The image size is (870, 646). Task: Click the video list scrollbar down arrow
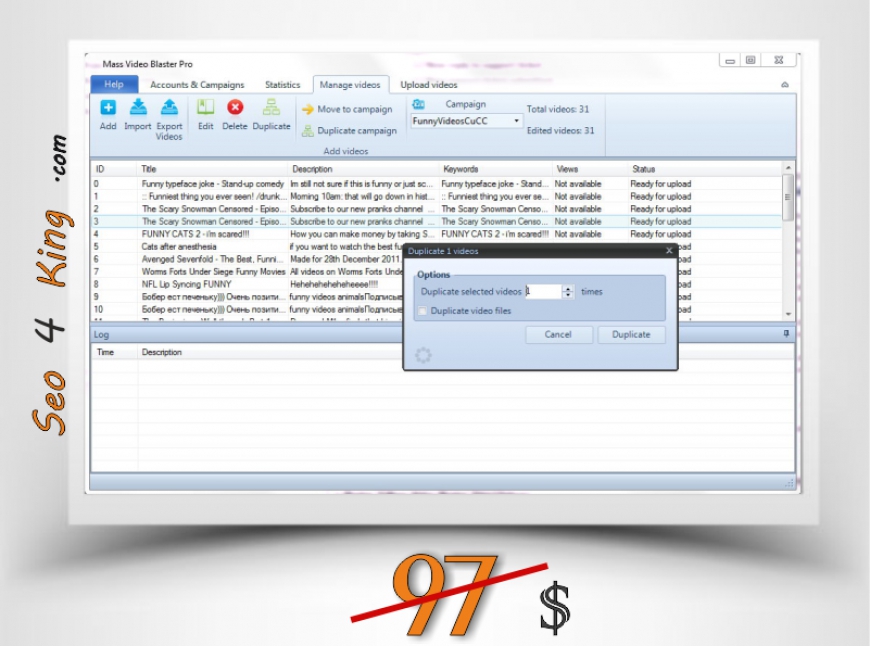pos(788,315)
